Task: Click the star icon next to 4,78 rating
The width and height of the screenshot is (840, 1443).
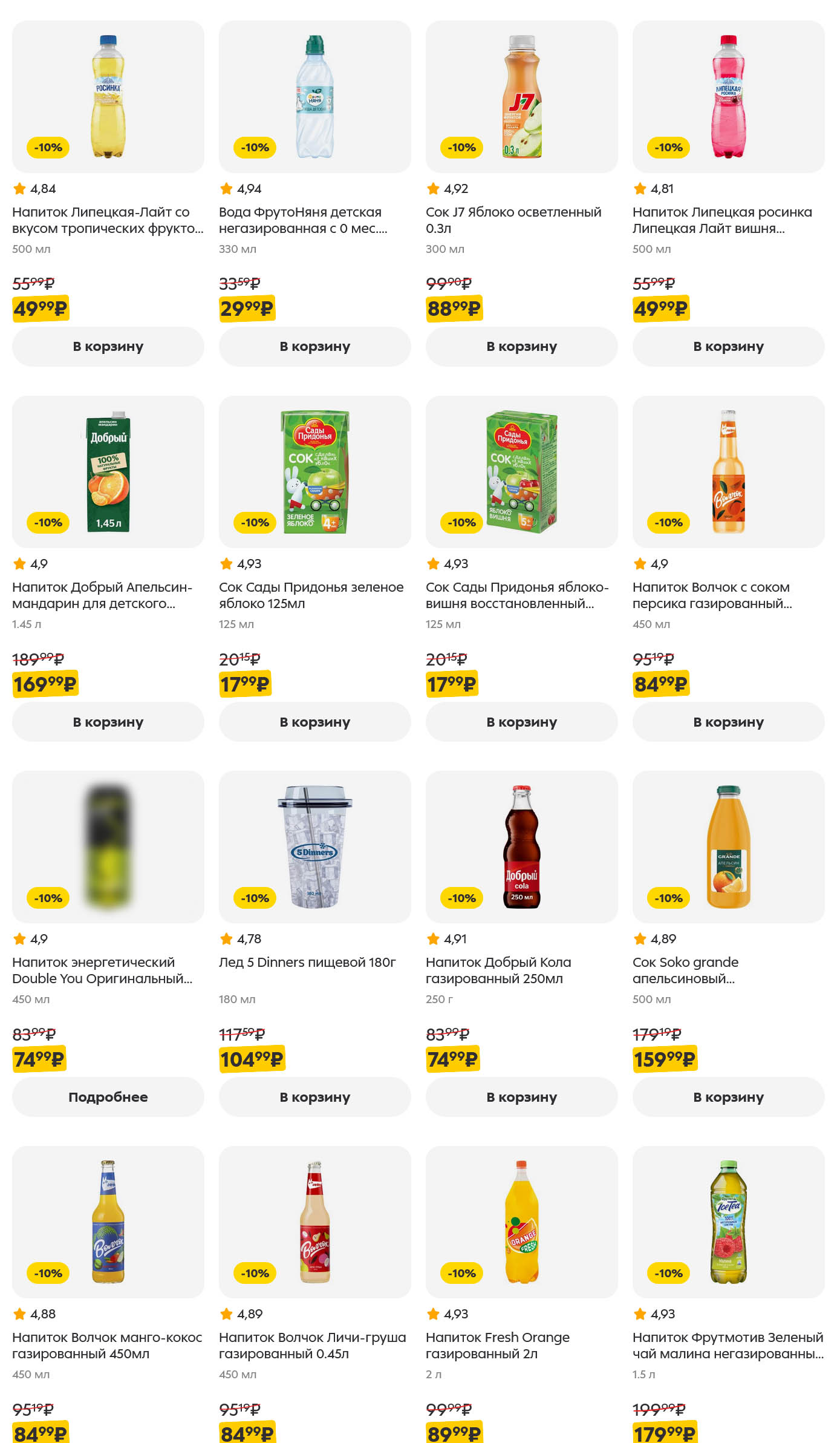Action: point(227,939)
